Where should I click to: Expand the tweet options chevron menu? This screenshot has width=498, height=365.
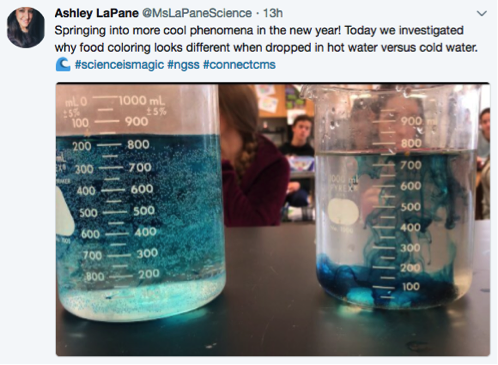tap(482, 14)
